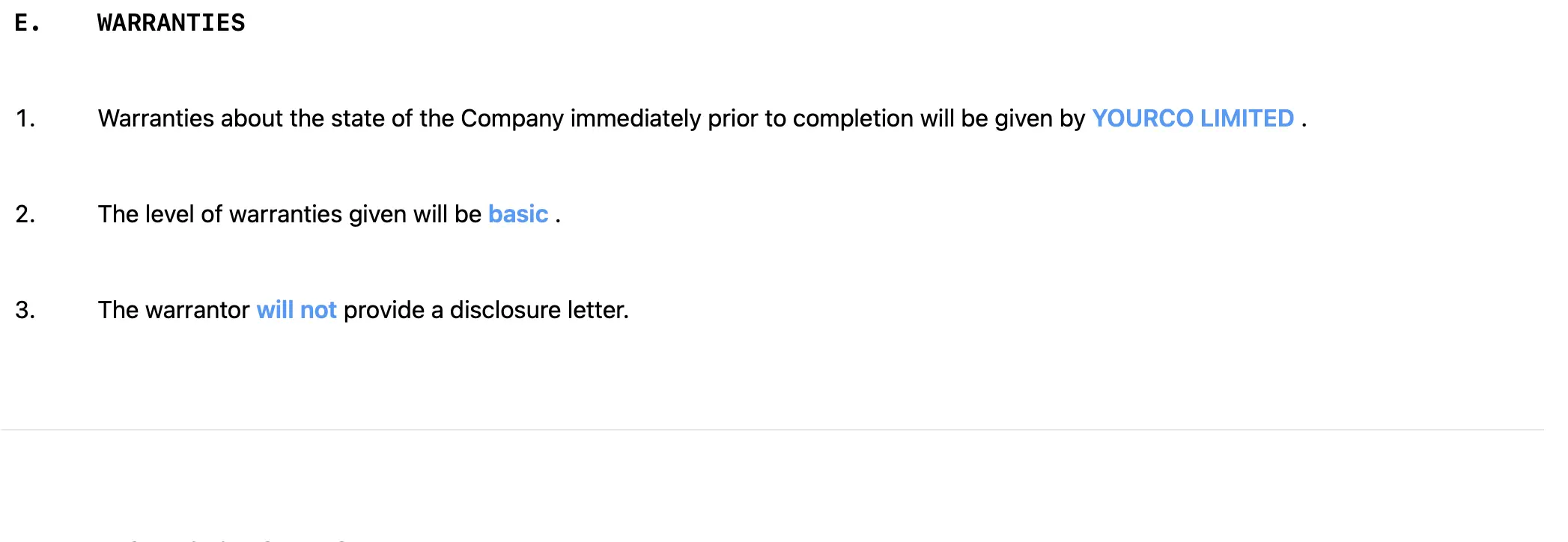Click the word 'provide' in clause three
Image resolution: width=1568 pixels, height=542 pixels.
tap(384, 310)
